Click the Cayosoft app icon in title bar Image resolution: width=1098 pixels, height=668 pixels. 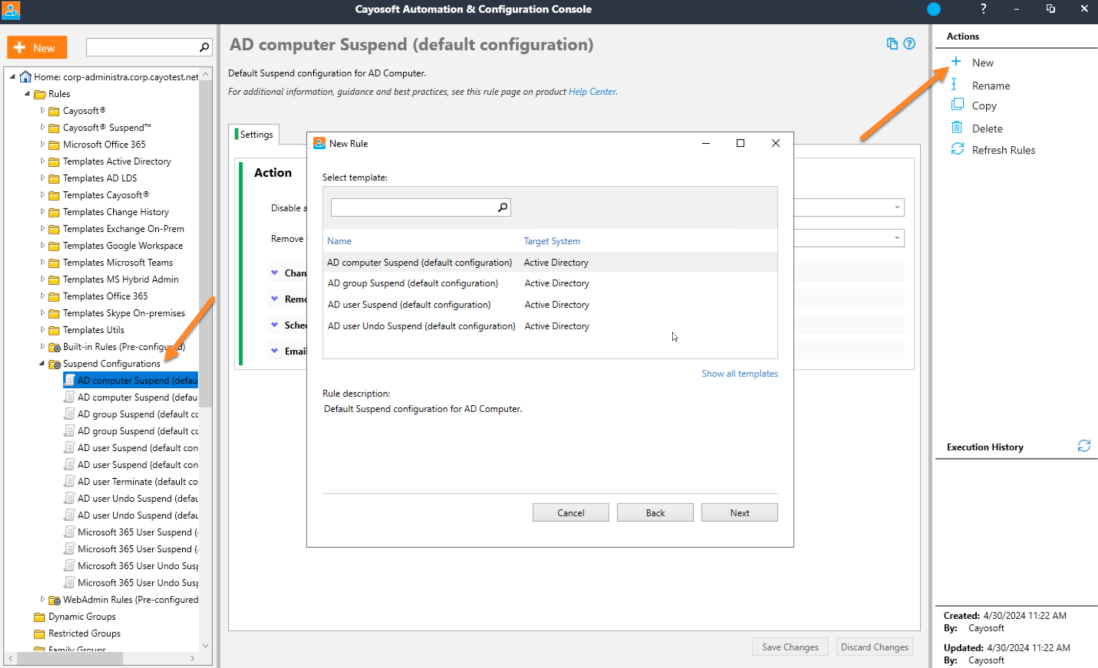(x=11, y=10)
